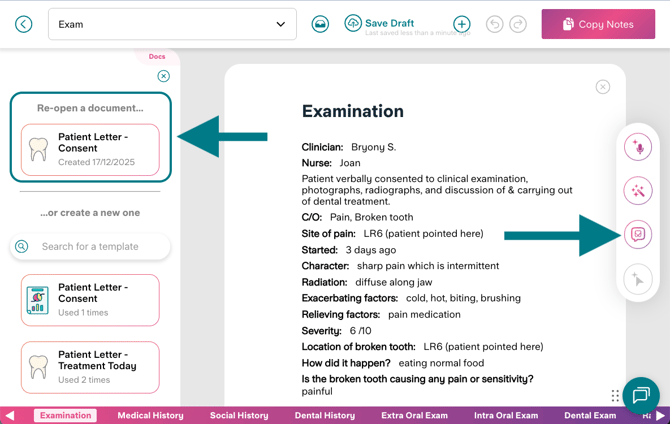Click the magic wand AI icon
The width and height of the screenshot is (670, 424).
(637, 190)
